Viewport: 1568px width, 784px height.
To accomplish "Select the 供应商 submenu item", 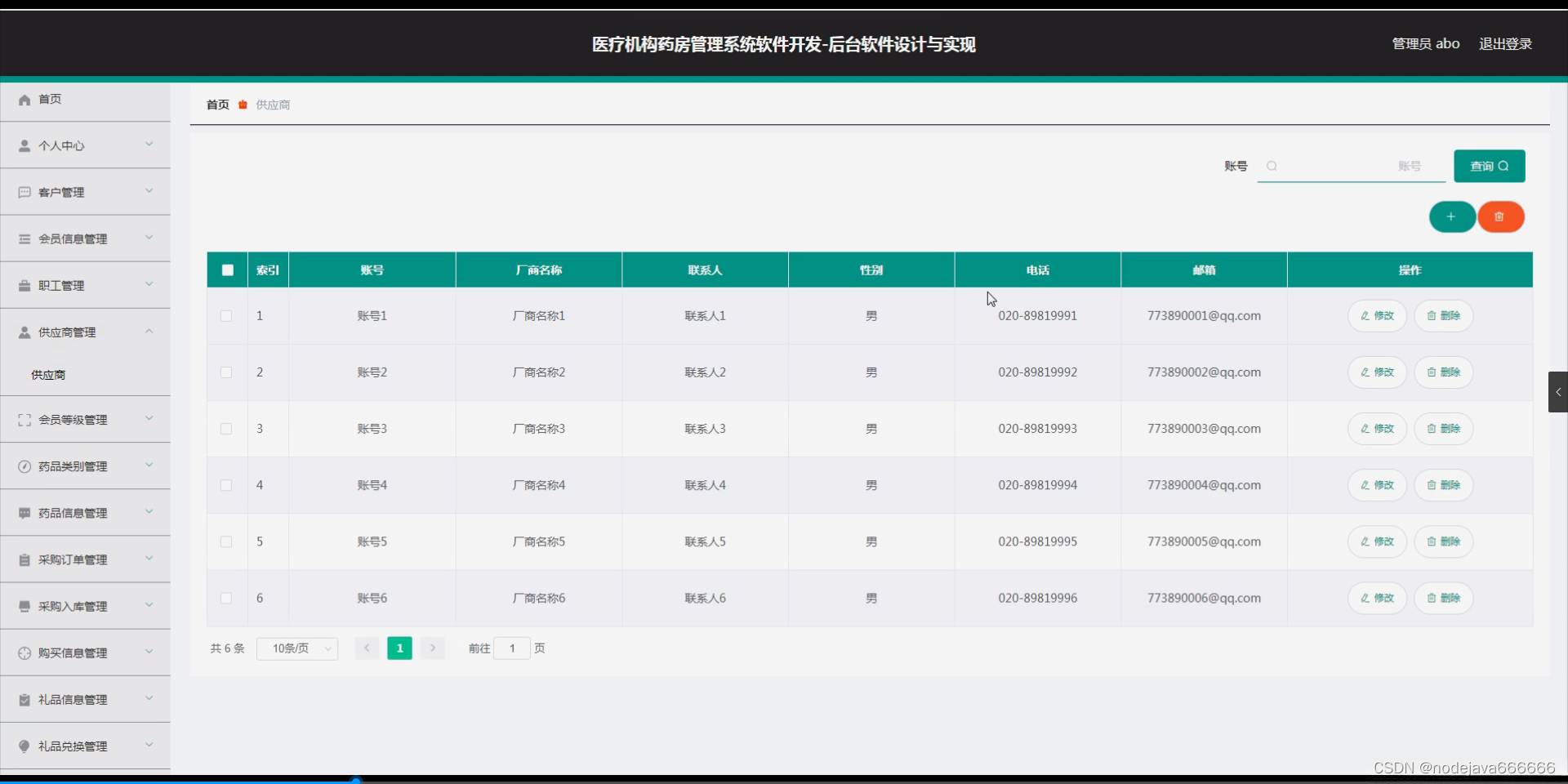I will (x=48, y=375).
